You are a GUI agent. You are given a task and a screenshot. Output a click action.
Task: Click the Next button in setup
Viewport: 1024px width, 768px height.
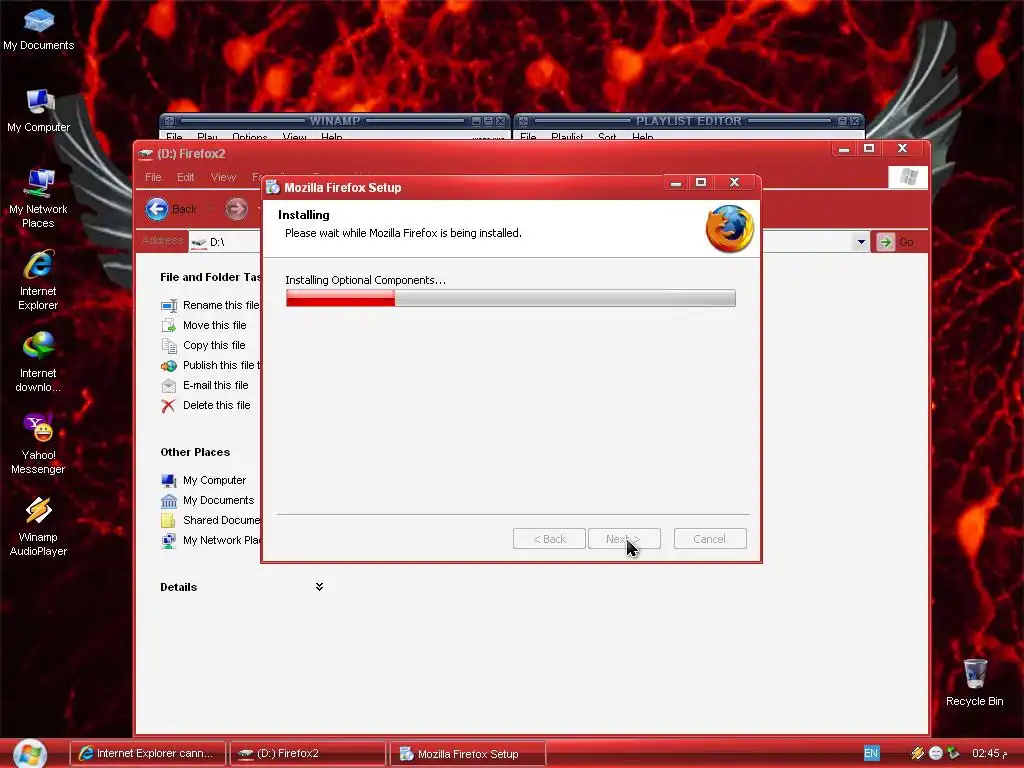(624, 539)
